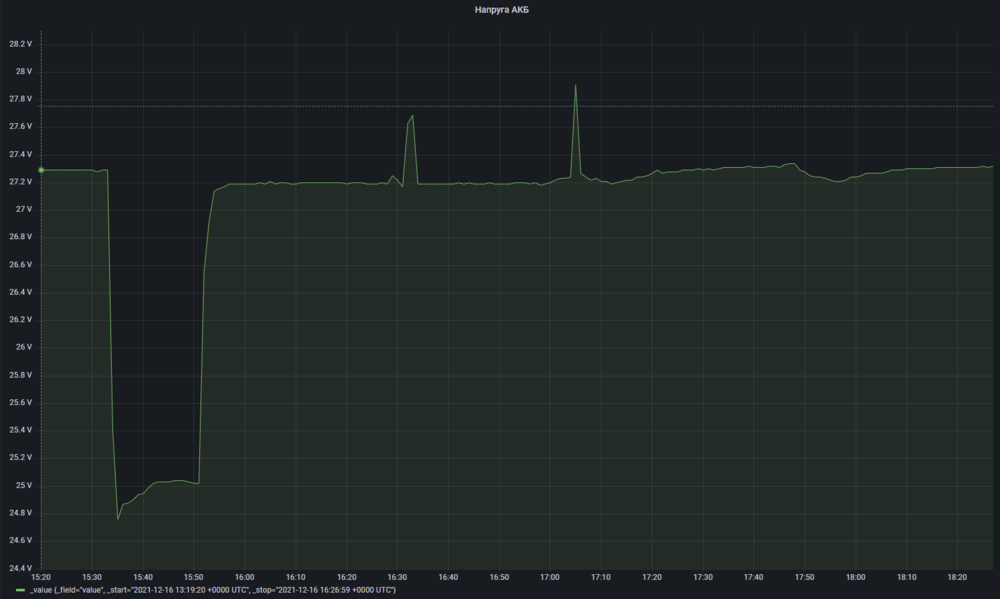This screenshot has width=1000, height=599.
Task: Click the end of the line near 18:25
Action: coord(990,166)
